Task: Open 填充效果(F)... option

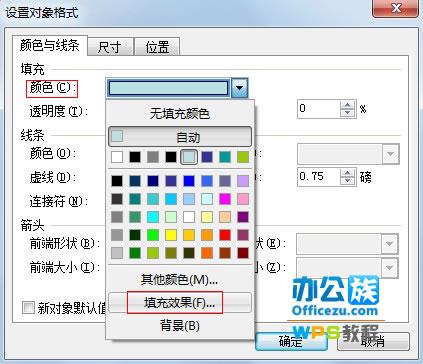Action: click(x=180, y=303)
